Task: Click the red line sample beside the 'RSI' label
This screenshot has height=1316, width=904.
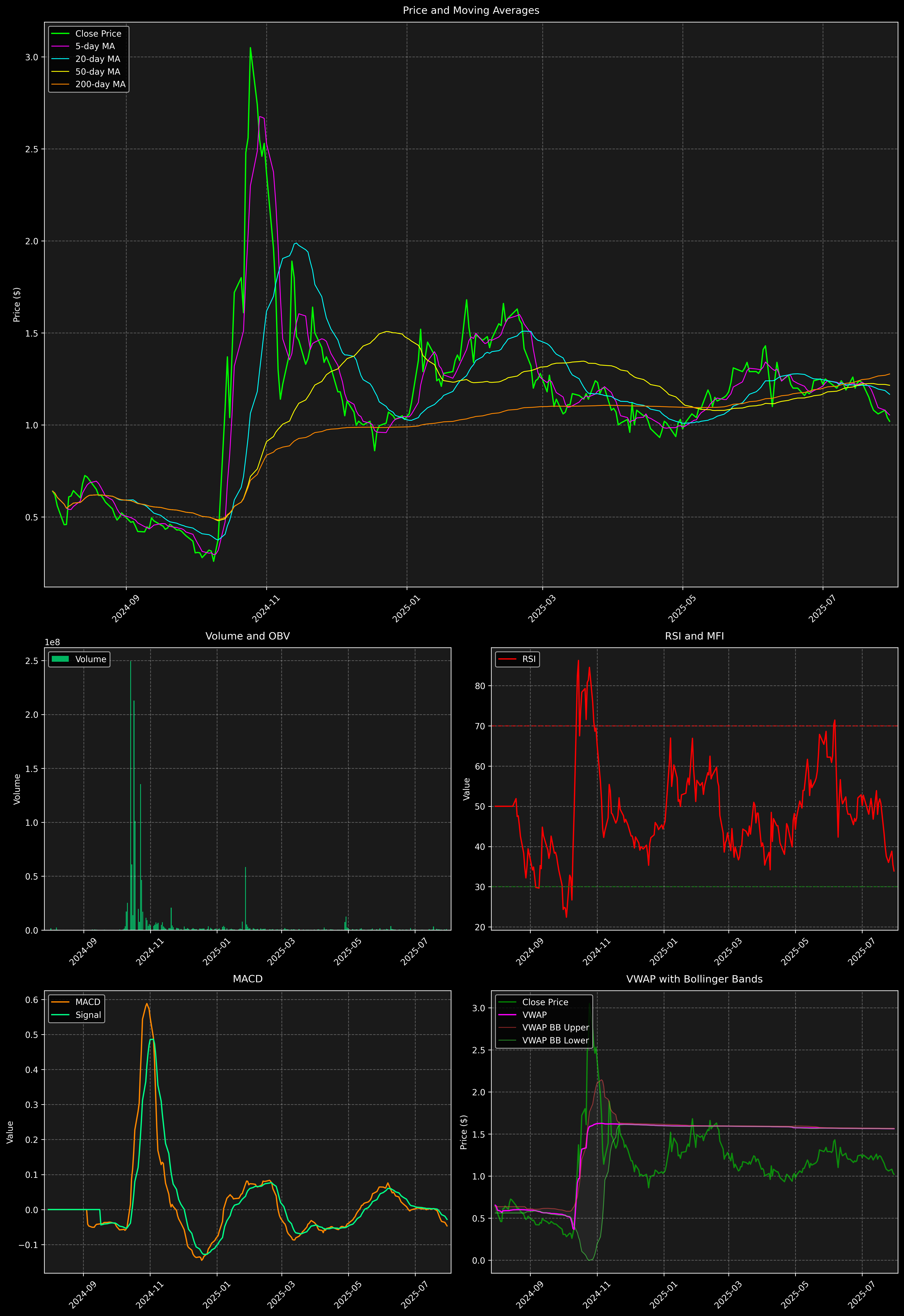Action: point(507,659)
